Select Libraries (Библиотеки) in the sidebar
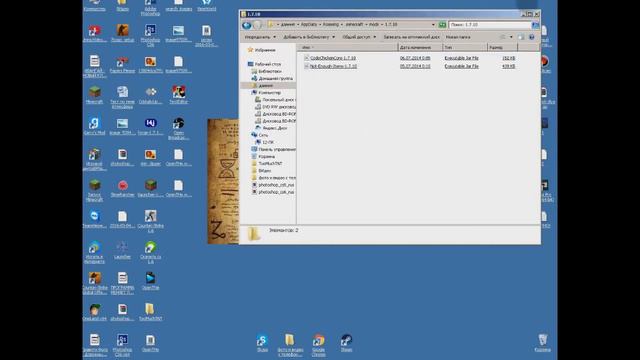 click(267, 71)
